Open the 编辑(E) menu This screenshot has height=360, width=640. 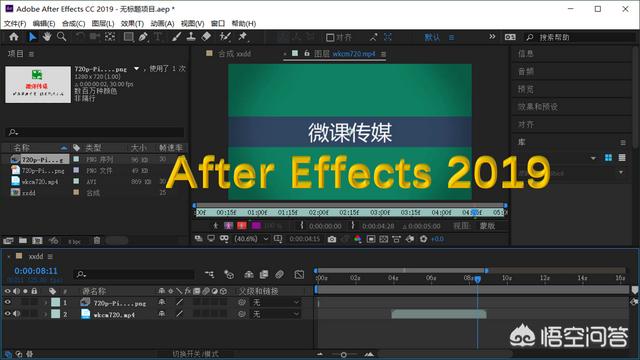44,24
